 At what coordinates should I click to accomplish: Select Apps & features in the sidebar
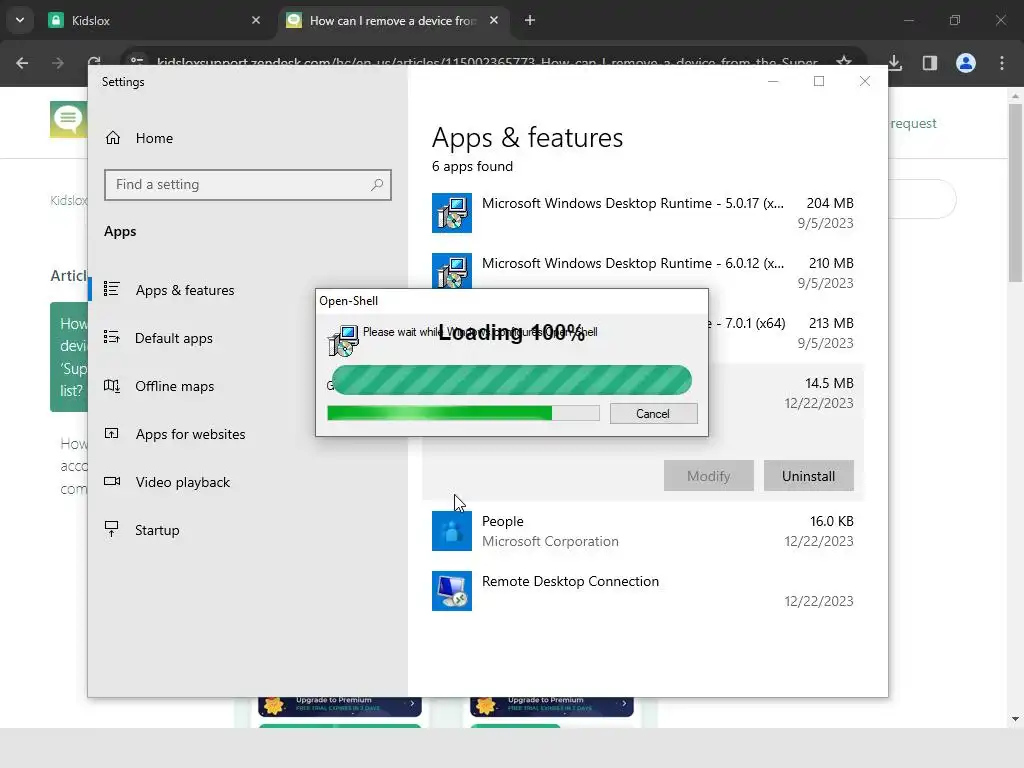click(185, 290)
